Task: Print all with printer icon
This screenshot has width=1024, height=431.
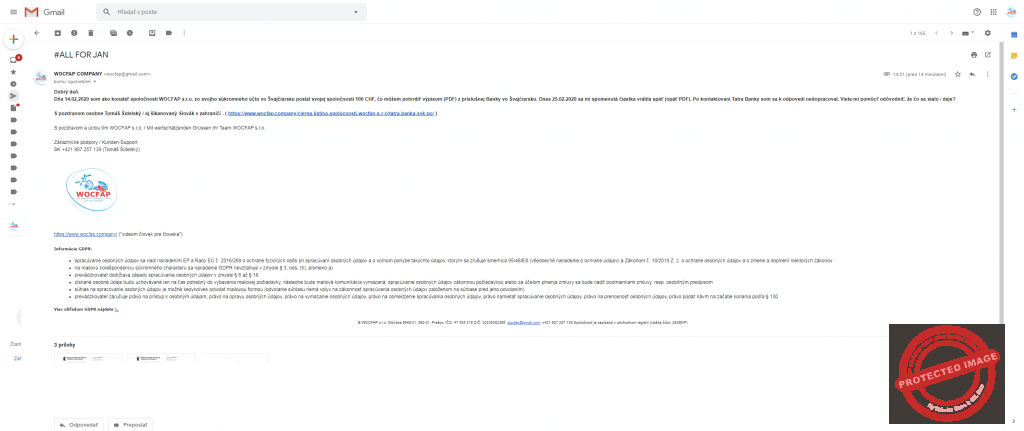Action: (x=974, y=55)
